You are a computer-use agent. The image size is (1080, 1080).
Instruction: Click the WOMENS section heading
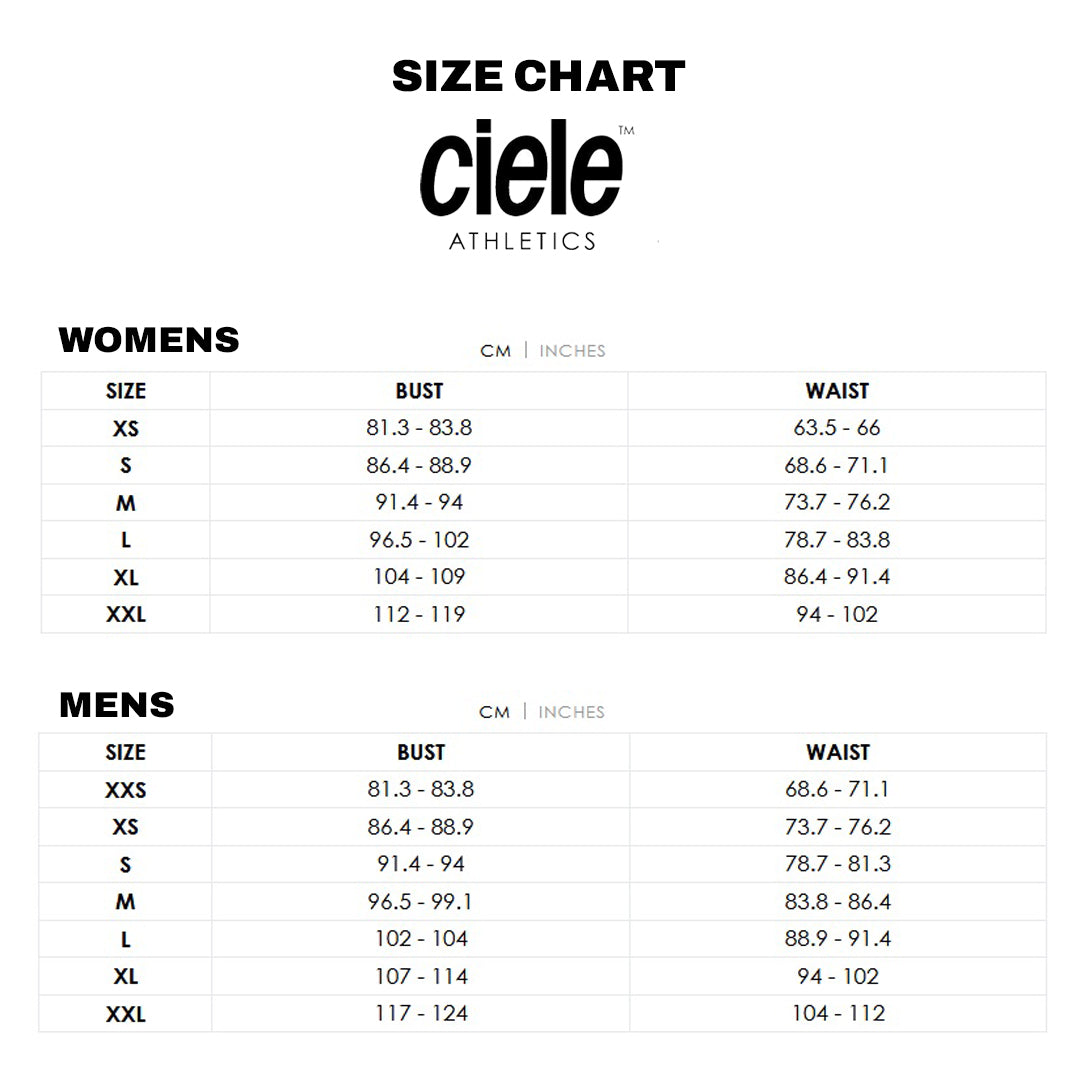[x=149, y=340]
